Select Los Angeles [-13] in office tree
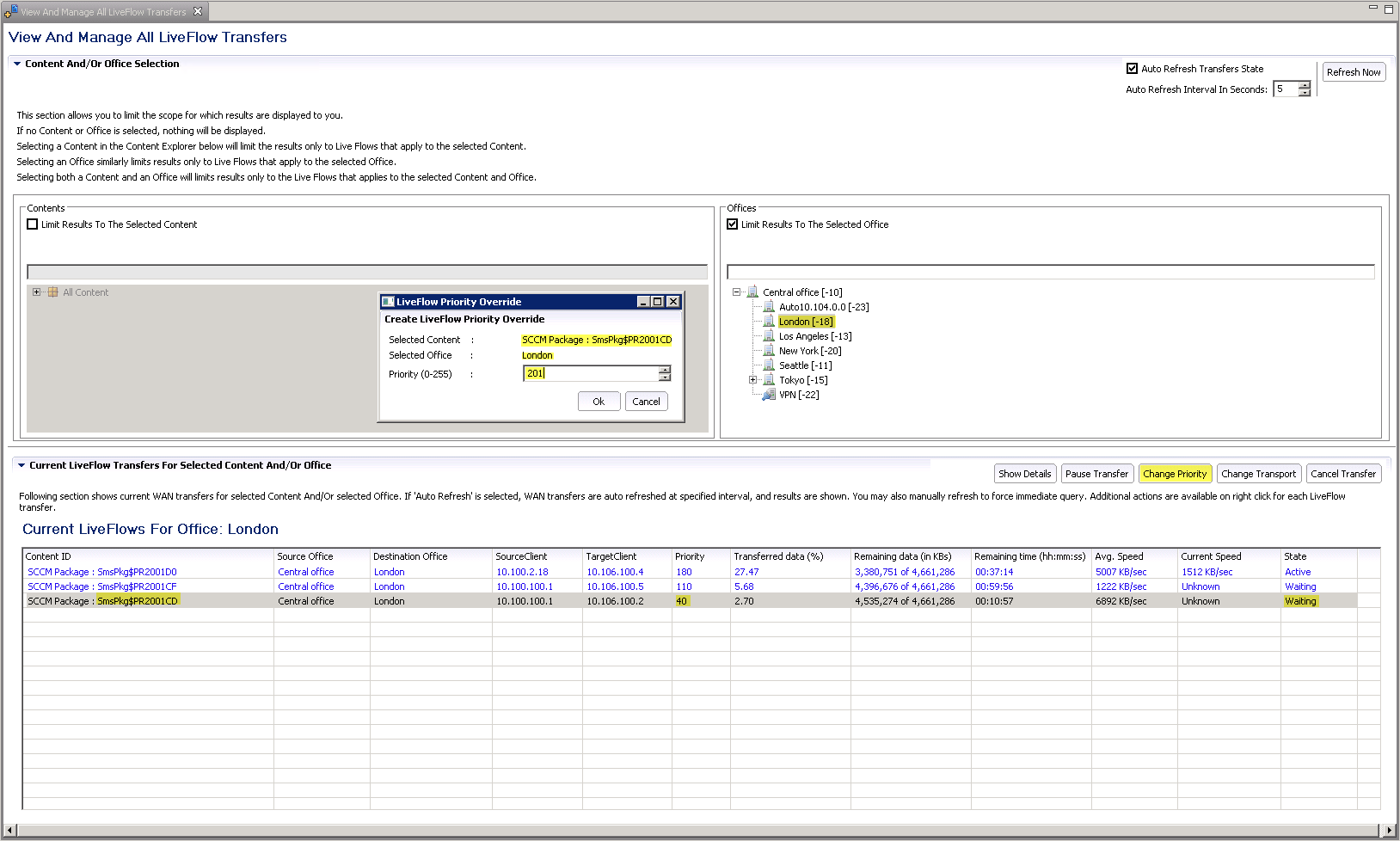 pos(815,336)
